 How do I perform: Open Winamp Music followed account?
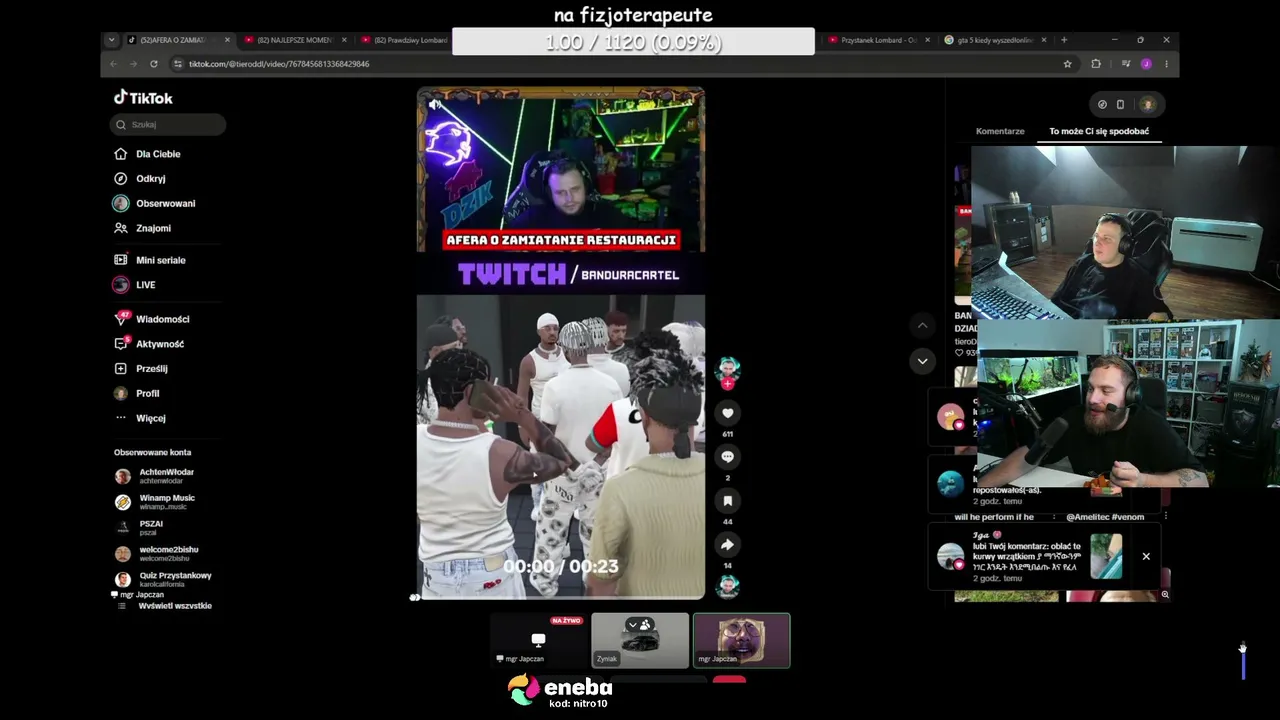tap(154, 502)
